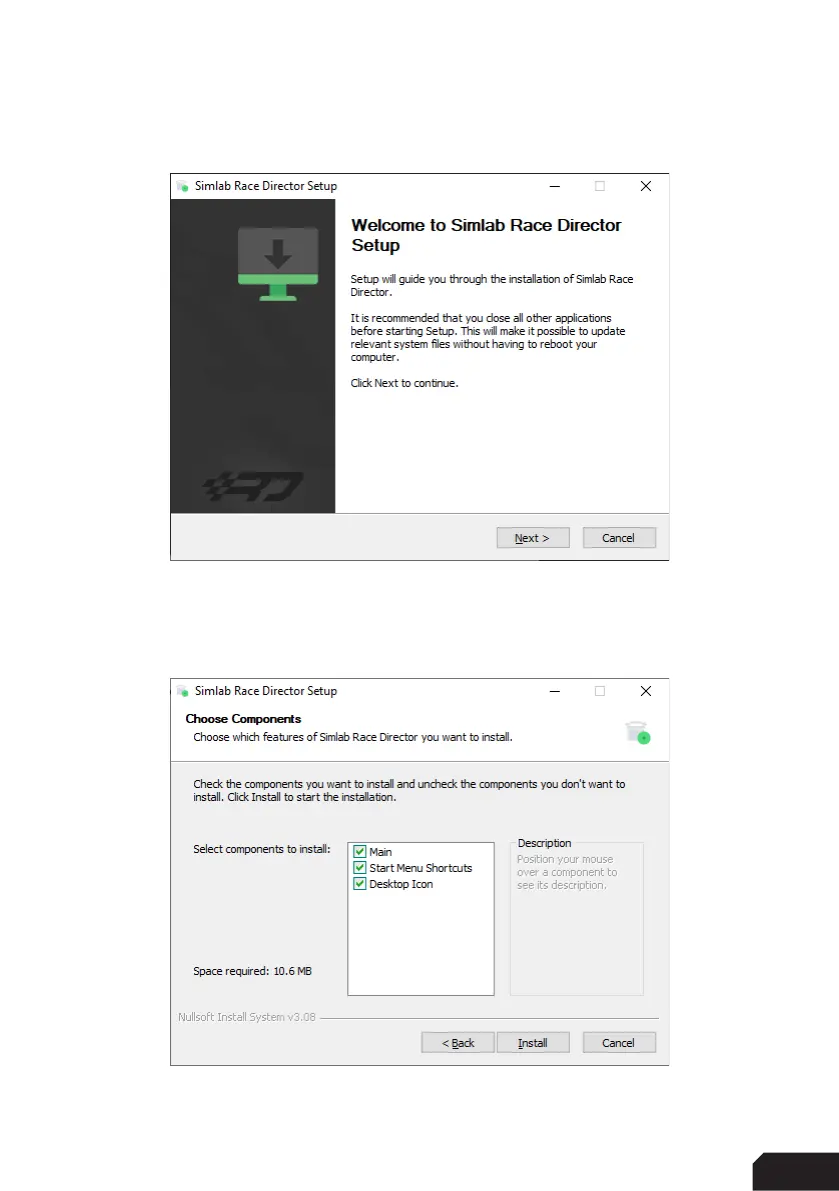Click the 'Click Next to continue.' text
The width and height of the screenshot is (839, 1191).
[x=404, y=383]
